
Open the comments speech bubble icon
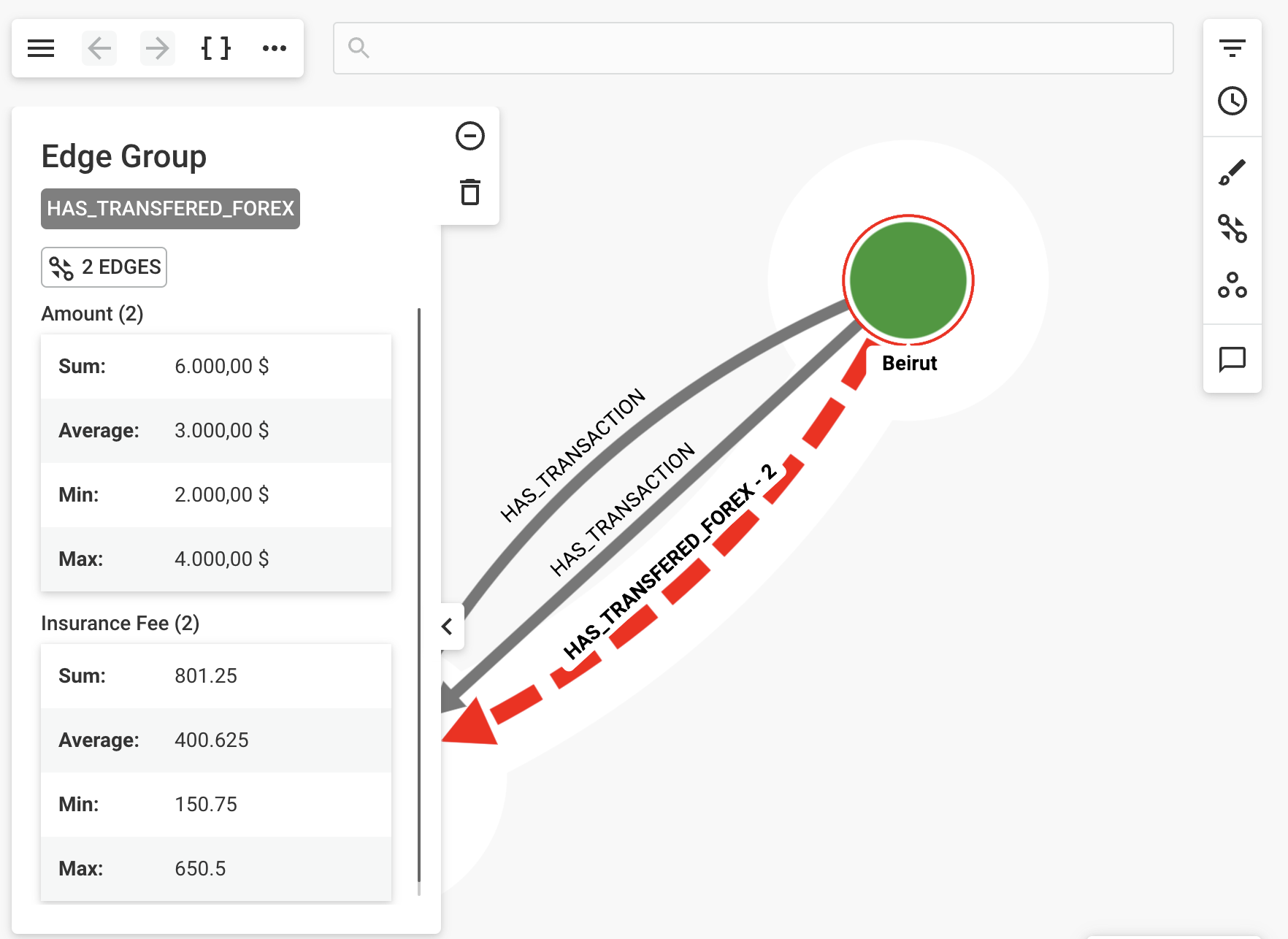1232,359
